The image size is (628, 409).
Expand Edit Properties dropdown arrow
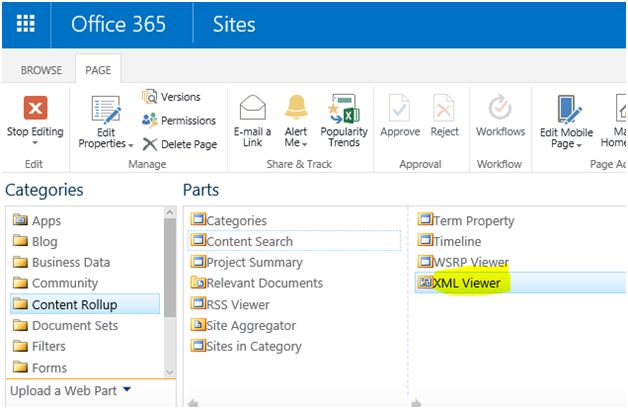(x=131, y=145)
